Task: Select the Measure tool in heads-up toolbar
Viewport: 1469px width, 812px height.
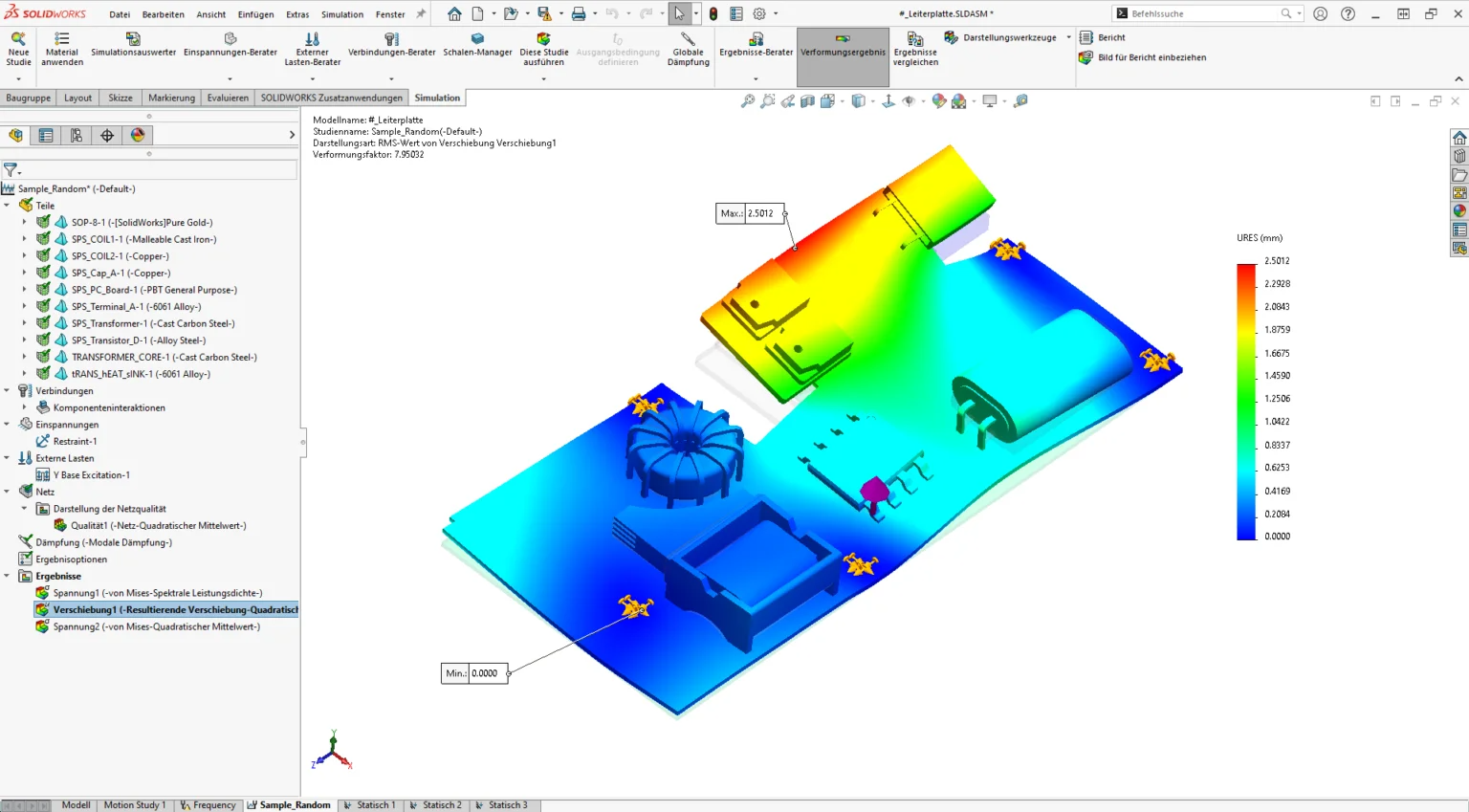Action: [1020, 100]
